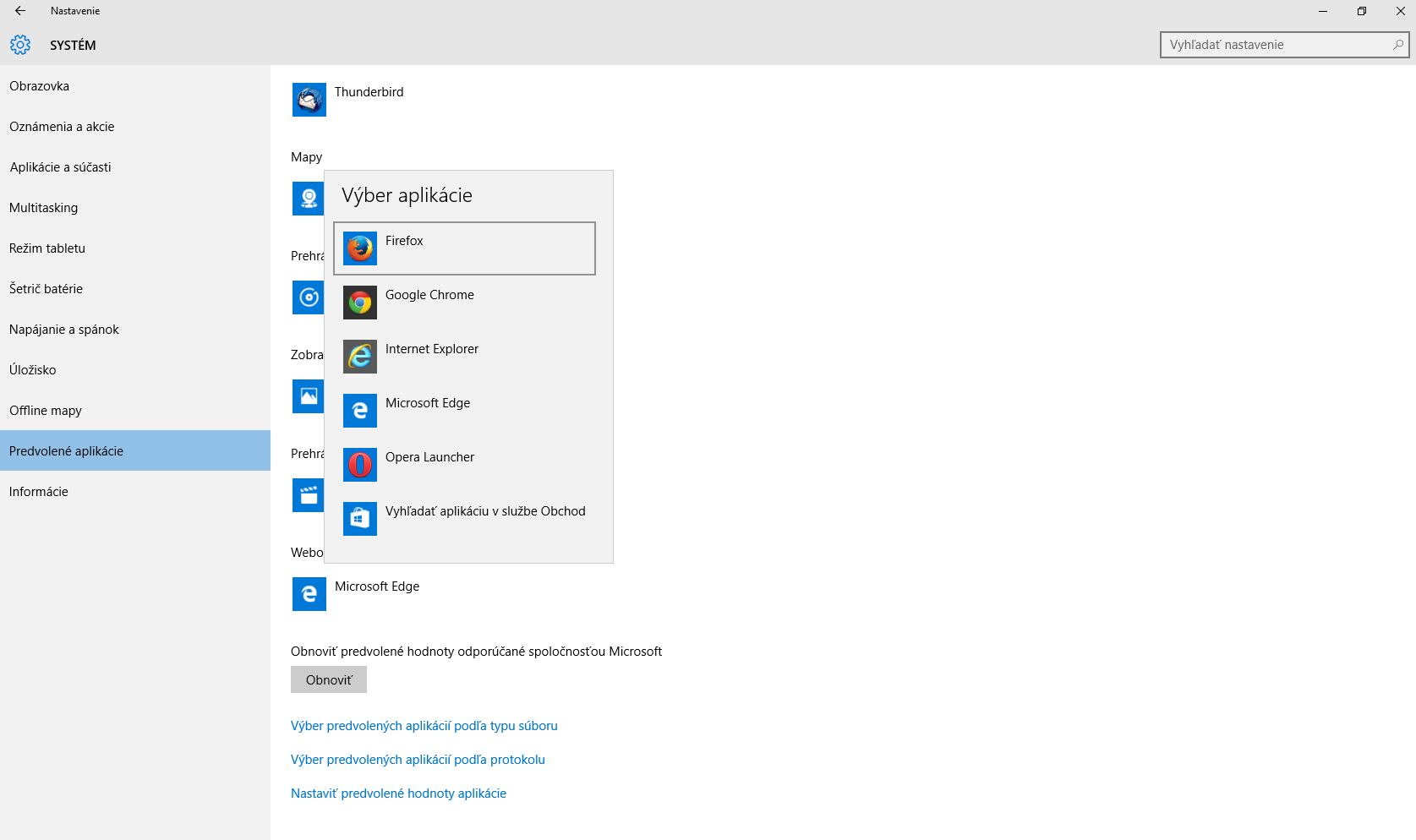The height and width of the screenshot is (840, 1416).
Task: Click the Photos viewer app icon
Action: coord(308,396)
